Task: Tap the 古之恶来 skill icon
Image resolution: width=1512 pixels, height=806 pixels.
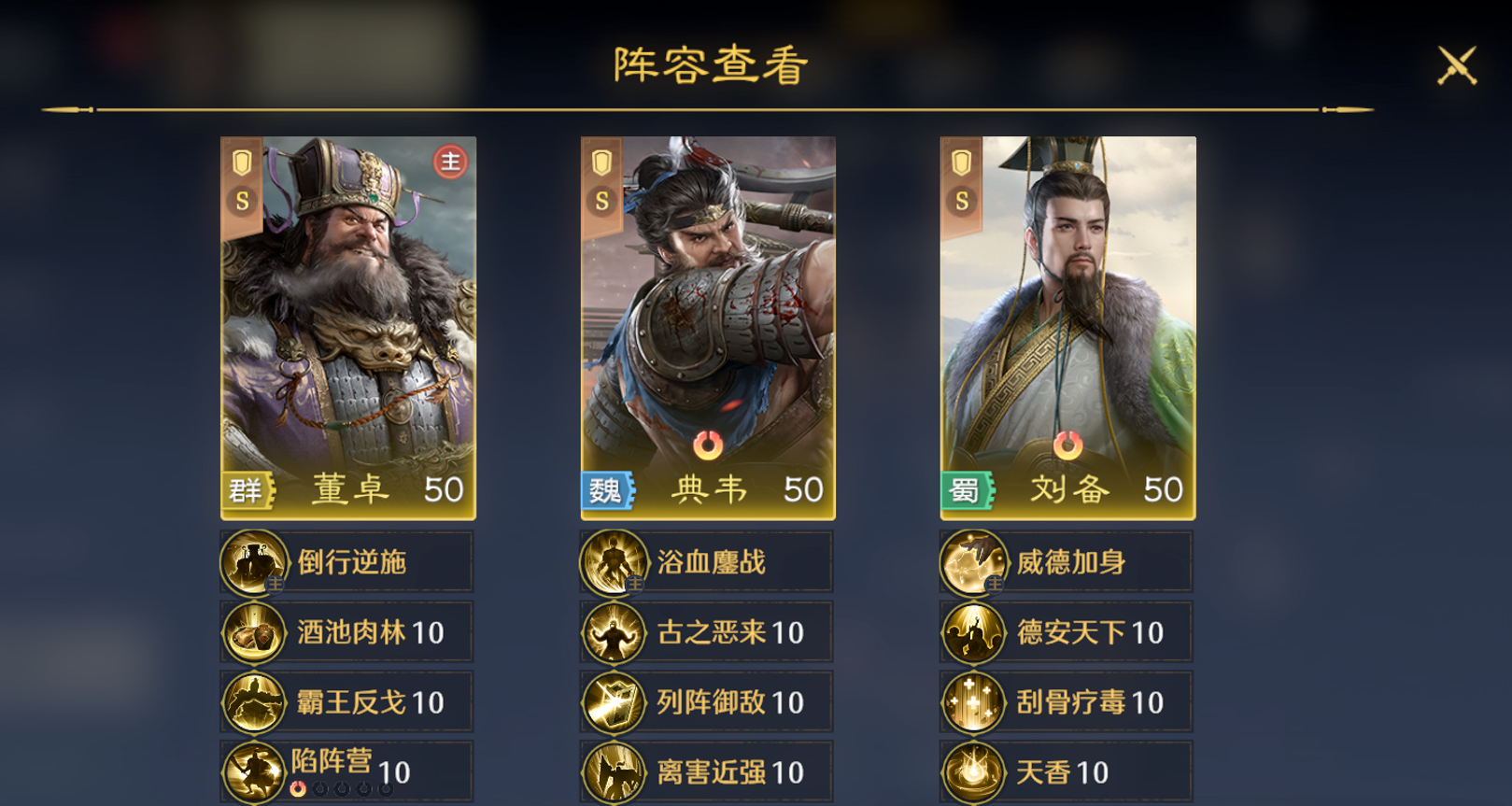Action: click(x=613, y=632)
